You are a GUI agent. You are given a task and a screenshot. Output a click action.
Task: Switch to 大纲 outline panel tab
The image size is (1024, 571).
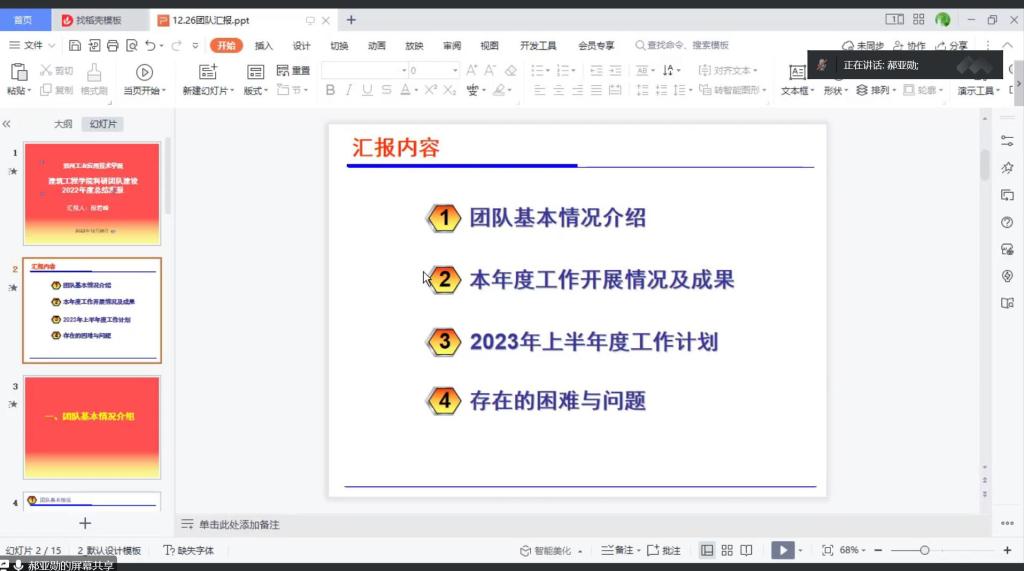63,123
